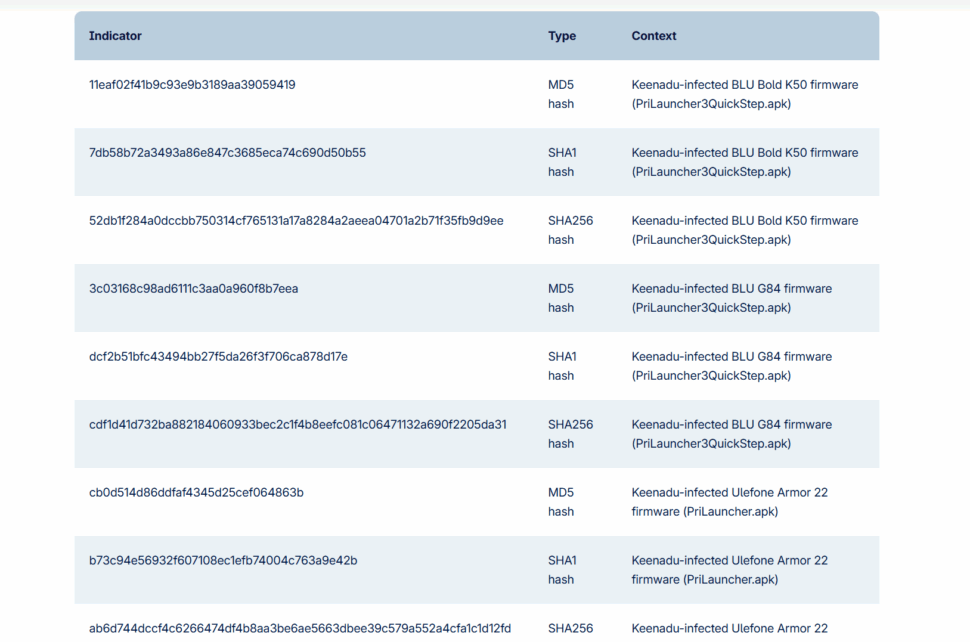Open SHA1 hash b73c94e56932f607108ec1efb74004c763a9e42b
The width and height of the screenshot is (970, 642).
pyautogui.click(x=222, y=560)
